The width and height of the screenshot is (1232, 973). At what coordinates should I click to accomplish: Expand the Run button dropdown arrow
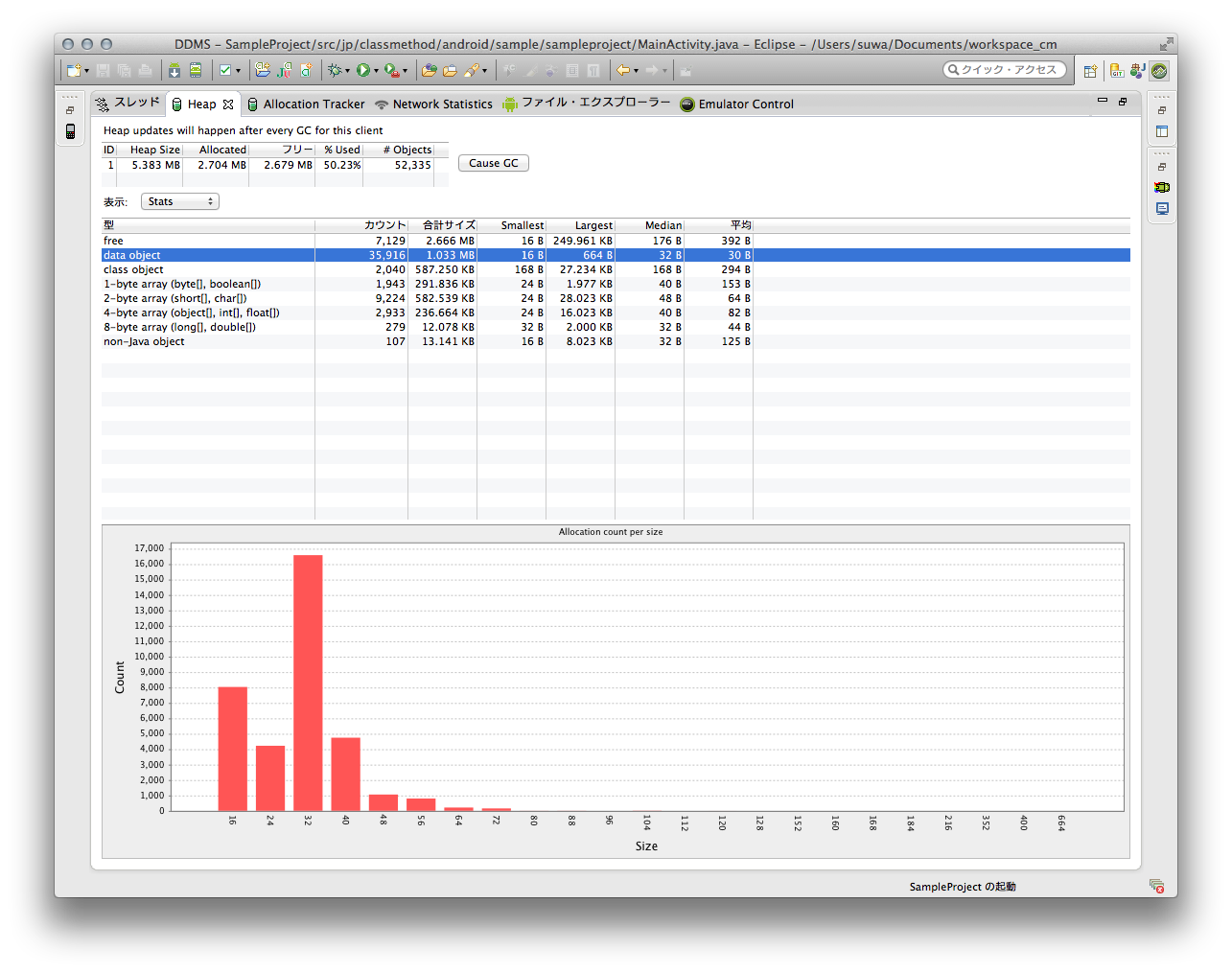tap(376, 71)
